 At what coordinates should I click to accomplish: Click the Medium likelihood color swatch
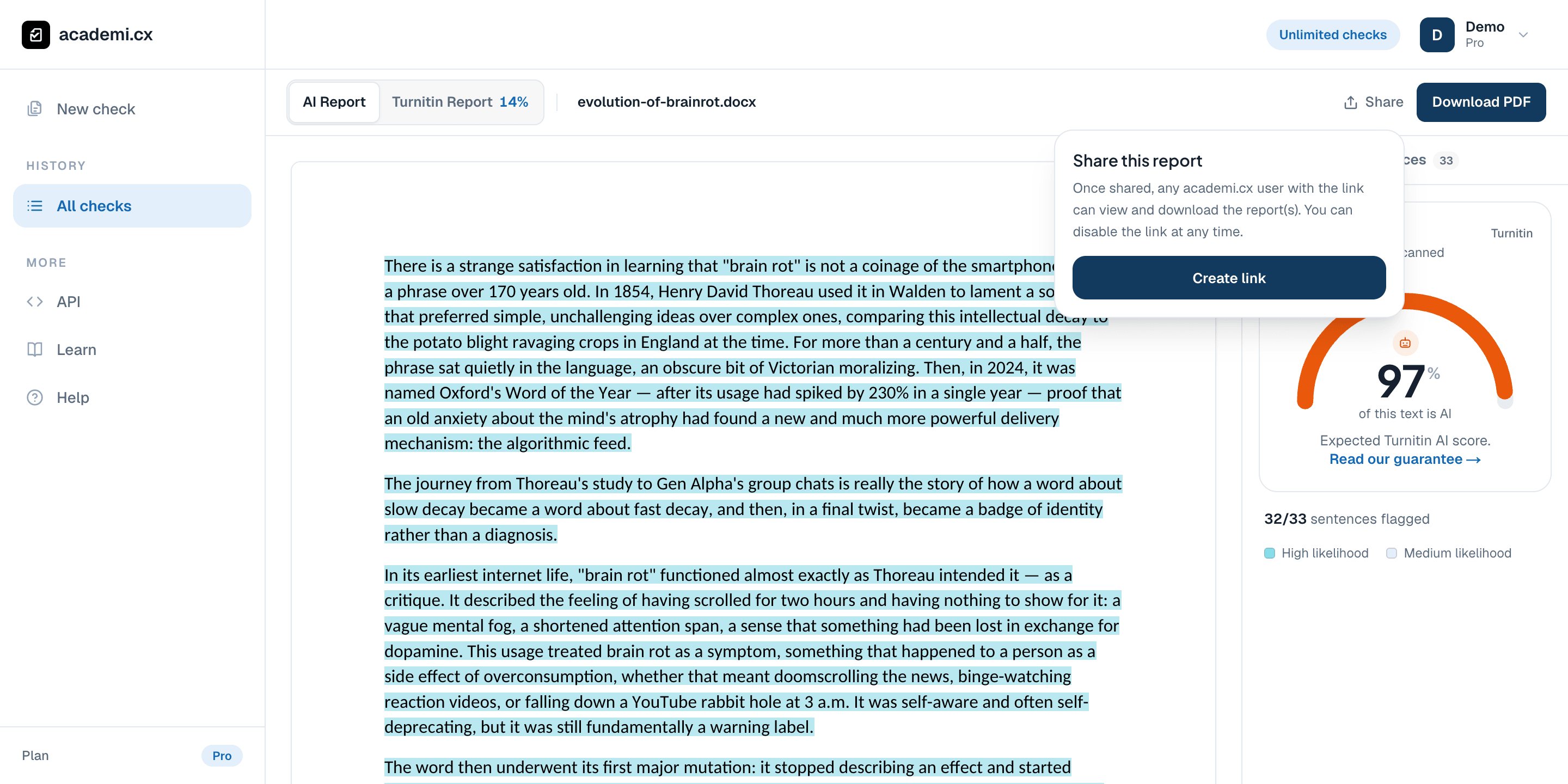pos(1392,553)
